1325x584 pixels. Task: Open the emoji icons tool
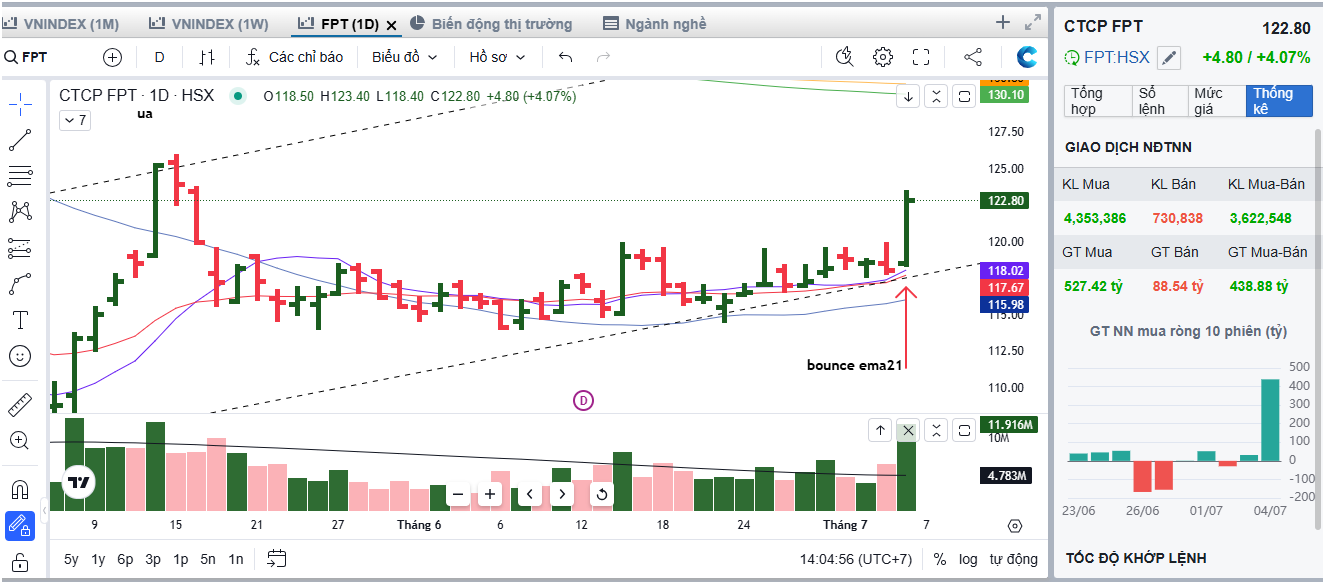(20, 356)
